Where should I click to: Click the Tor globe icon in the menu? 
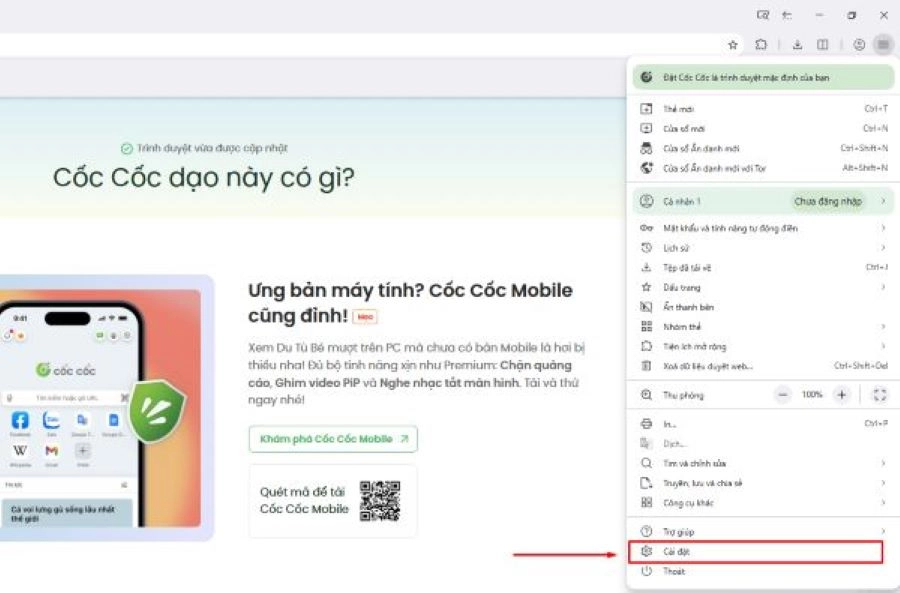646,168
